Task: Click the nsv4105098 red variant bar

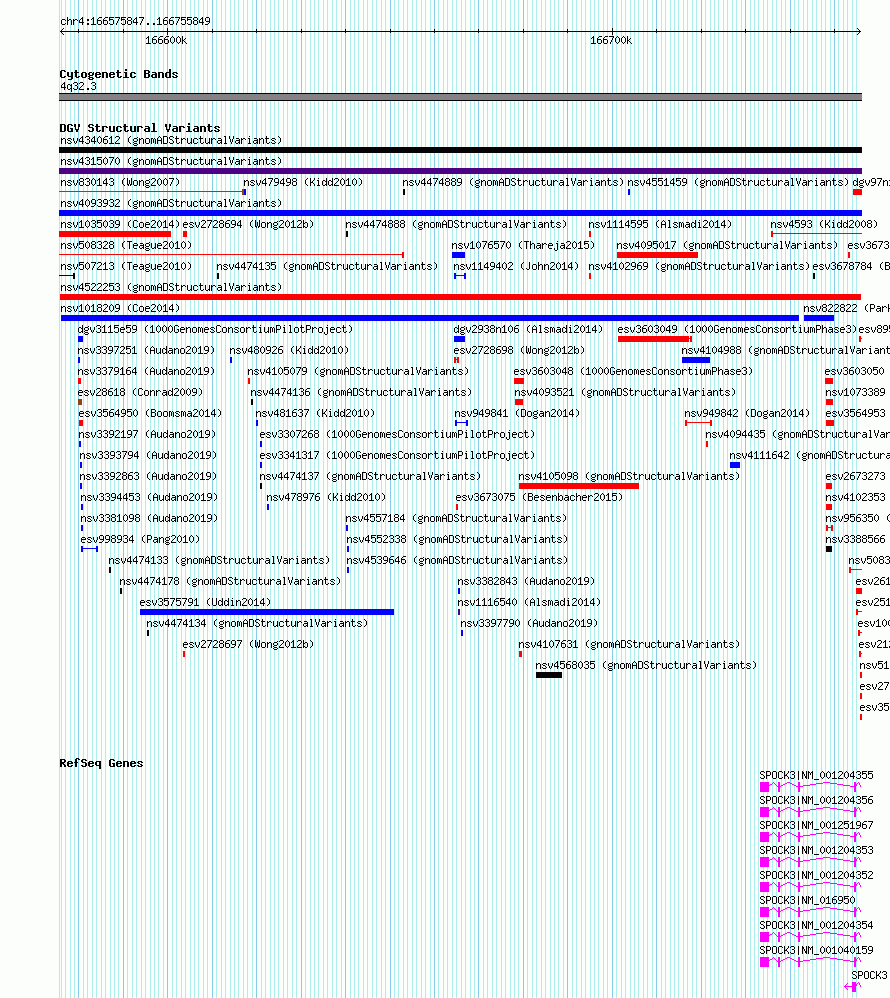Action: click(579, 486)
